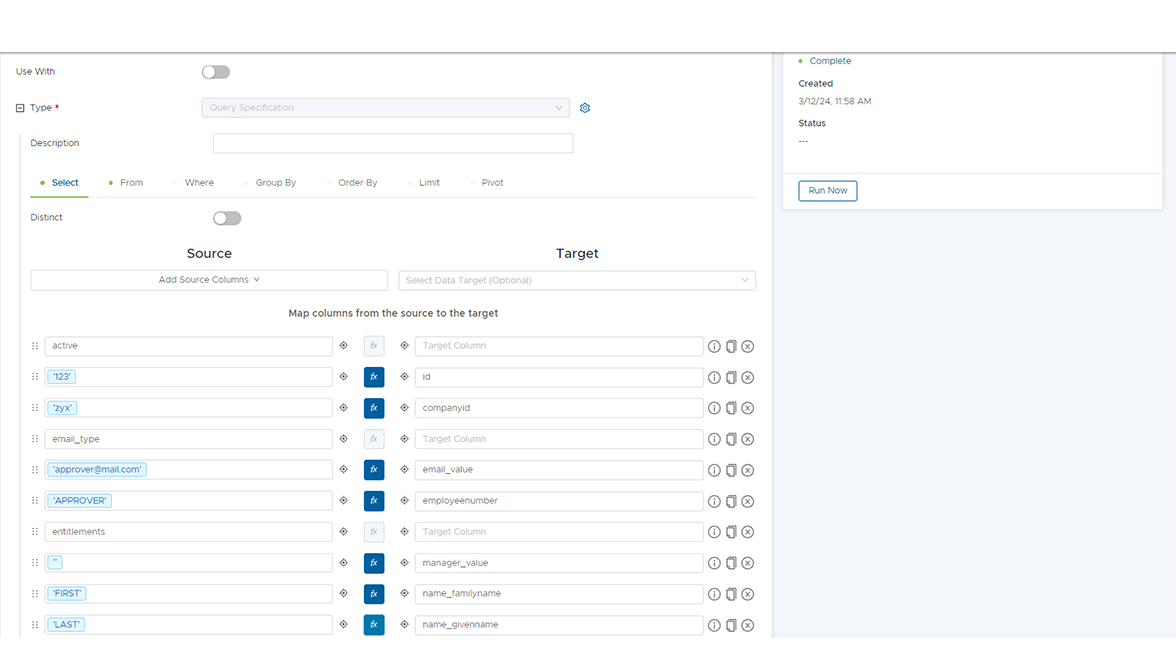Screen dimensions: 1176x662
Task: Delete the active source column row
Action: (x=747, y=346)
